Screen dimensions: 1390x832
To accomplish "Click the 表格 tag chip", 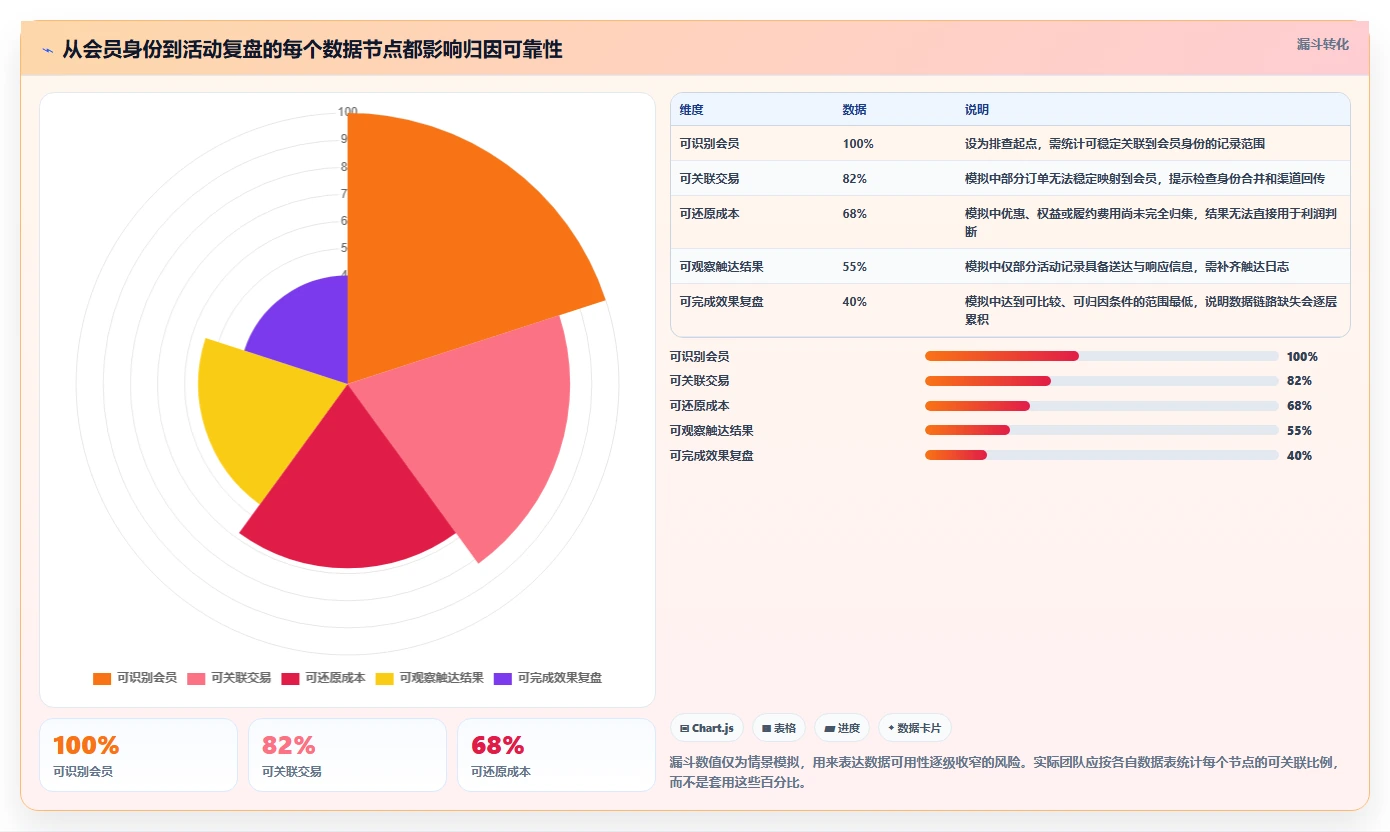I will pos(779,728).
